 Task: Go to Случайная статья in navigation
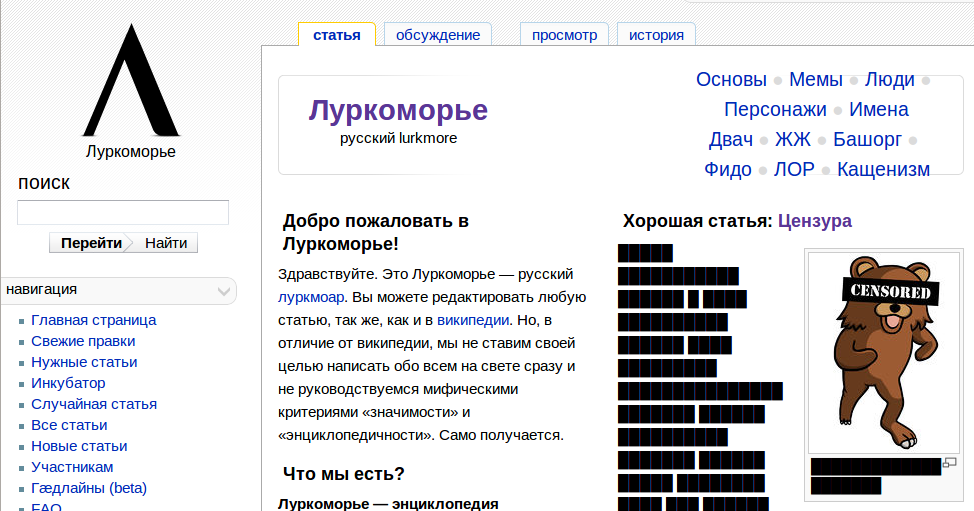tap(94, 404)
